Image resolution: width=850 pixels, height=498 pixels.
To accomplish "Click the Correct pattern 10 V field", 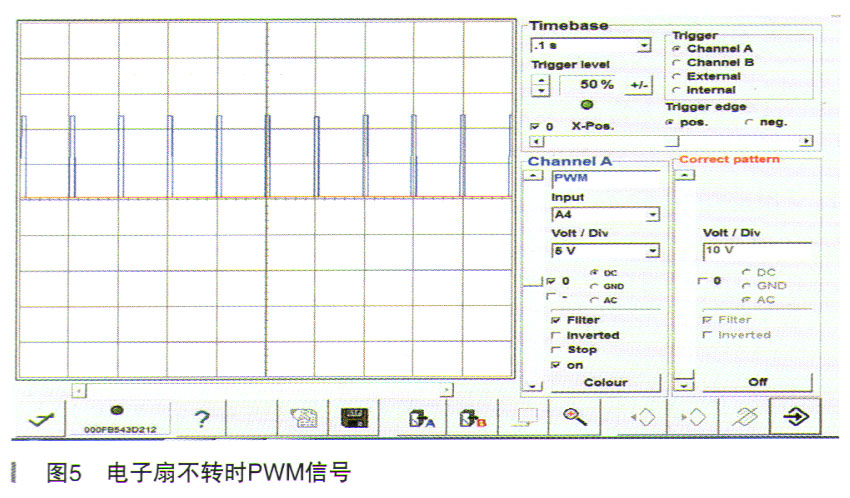I will (758, 250).
